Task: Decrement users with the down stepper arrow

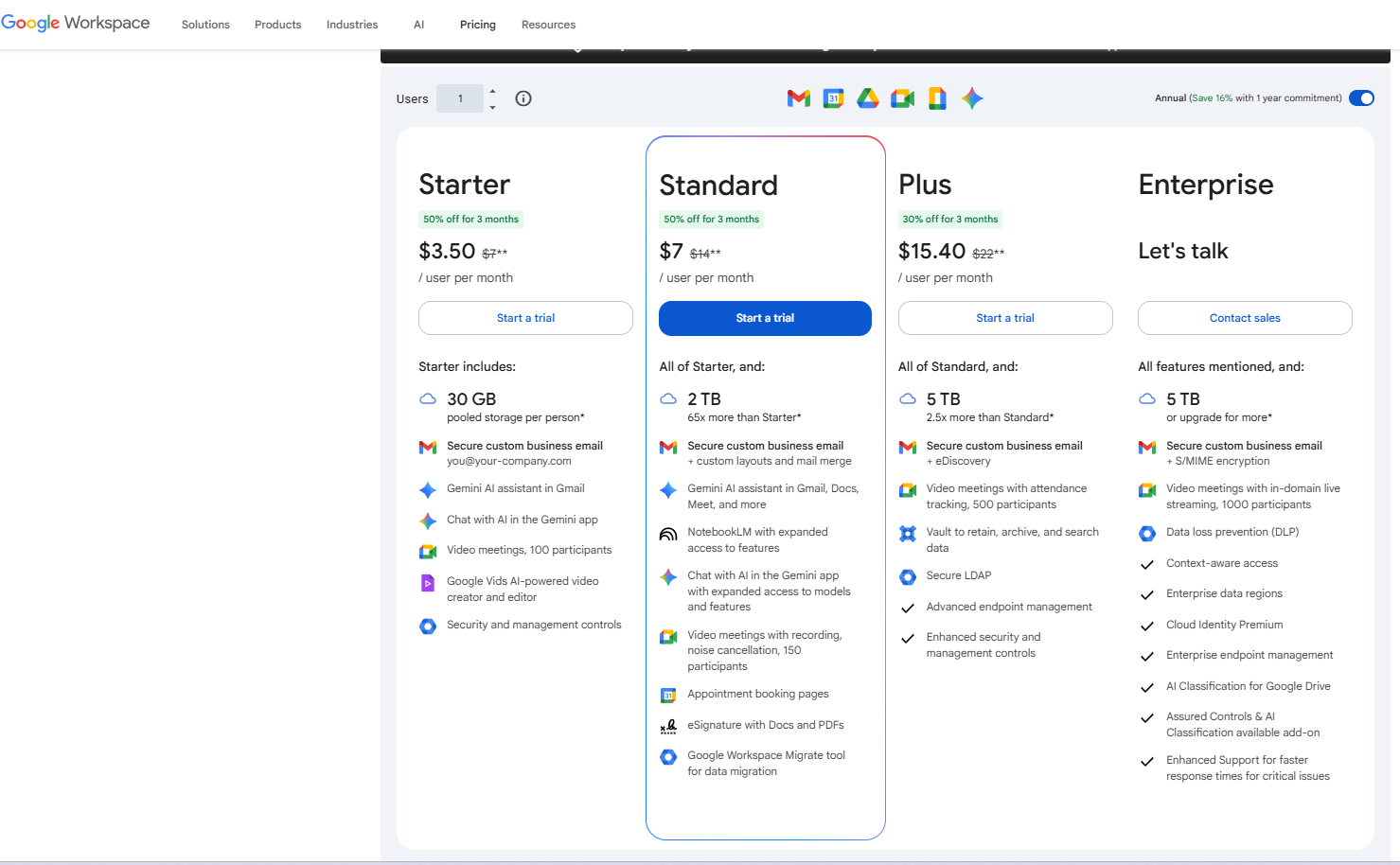Action: [492, 105]
